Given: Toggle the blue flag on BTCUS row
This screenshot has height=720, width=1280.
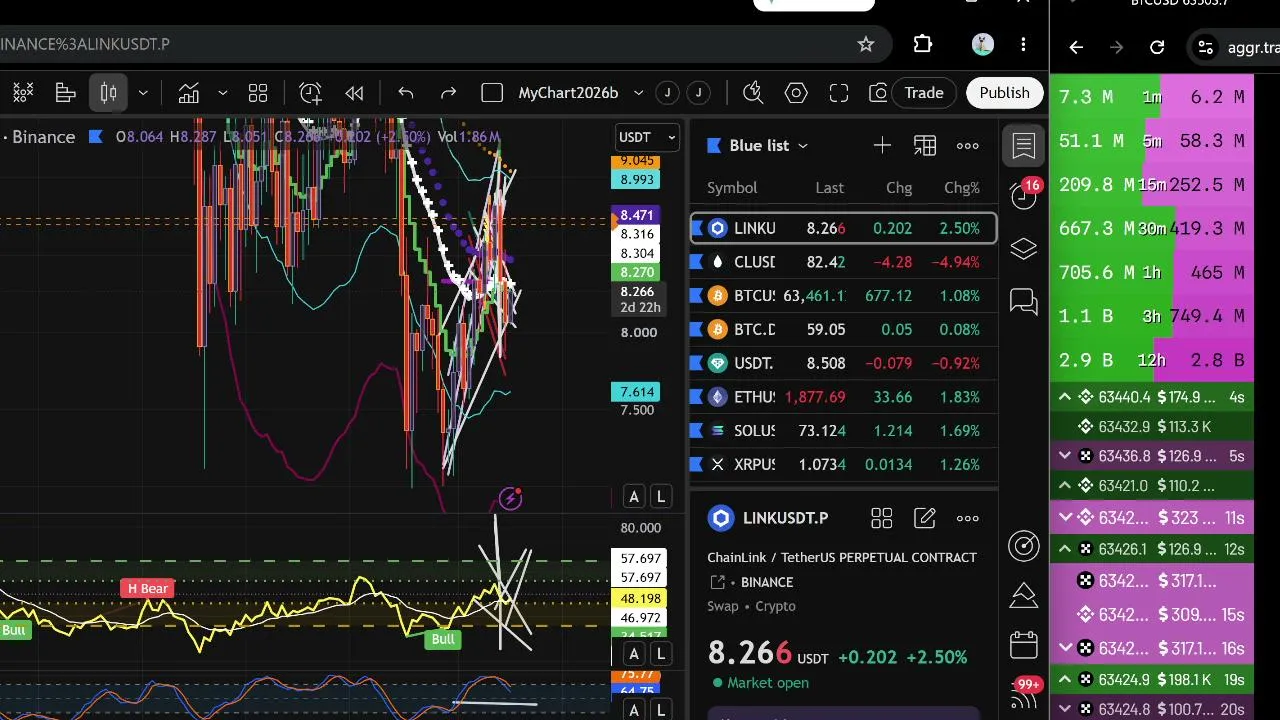Looking at the screenshot, I should (697, 296).
